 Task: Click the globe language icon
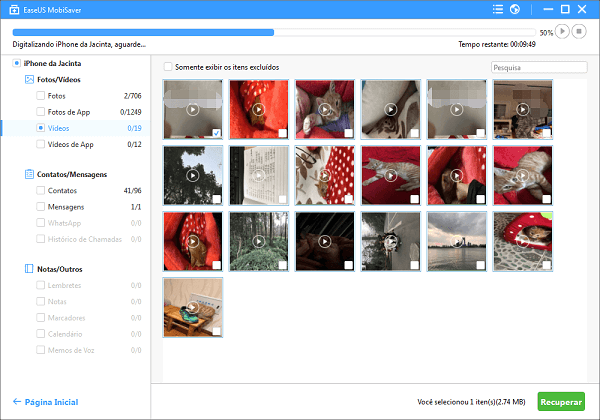[x=514, y=10]
